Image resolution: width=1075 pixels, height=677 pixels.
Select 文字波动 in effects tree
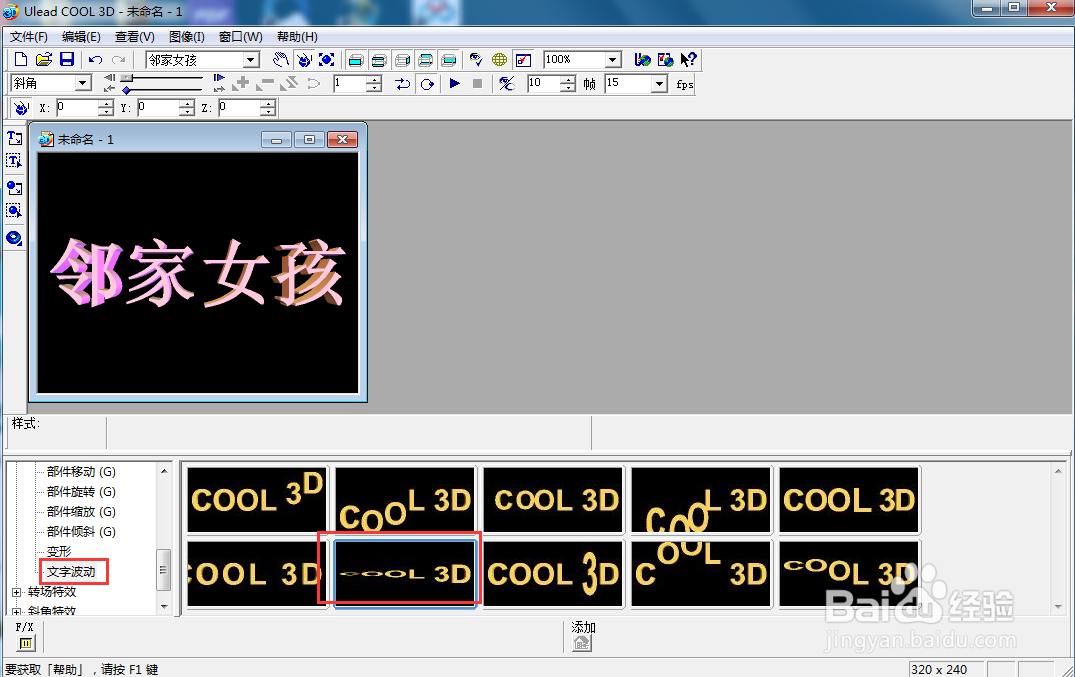(71, 571)
